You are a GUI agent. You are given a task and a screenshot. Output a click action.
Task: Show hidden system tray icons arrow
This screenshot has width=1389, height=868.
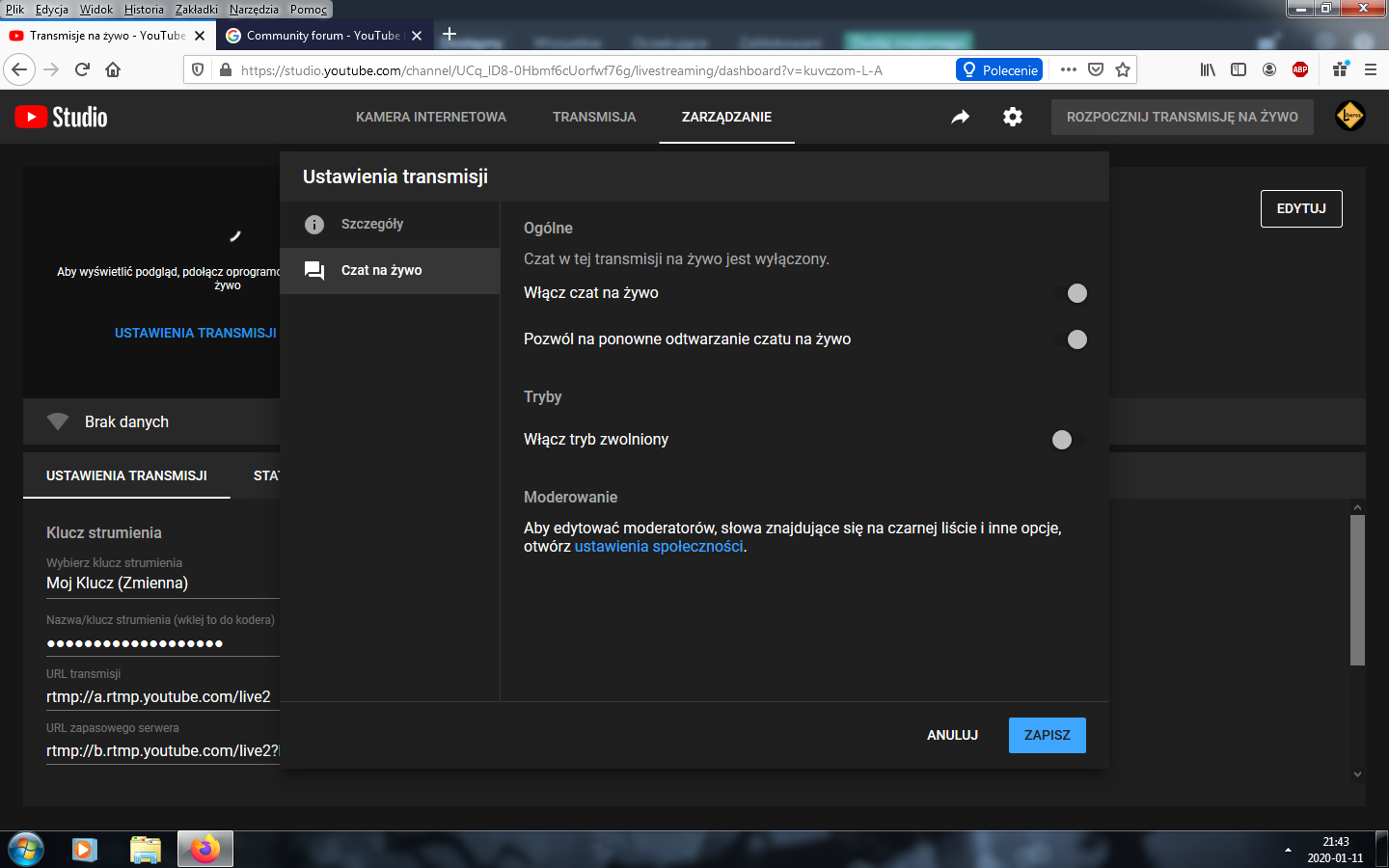[x=1288, y=850]
